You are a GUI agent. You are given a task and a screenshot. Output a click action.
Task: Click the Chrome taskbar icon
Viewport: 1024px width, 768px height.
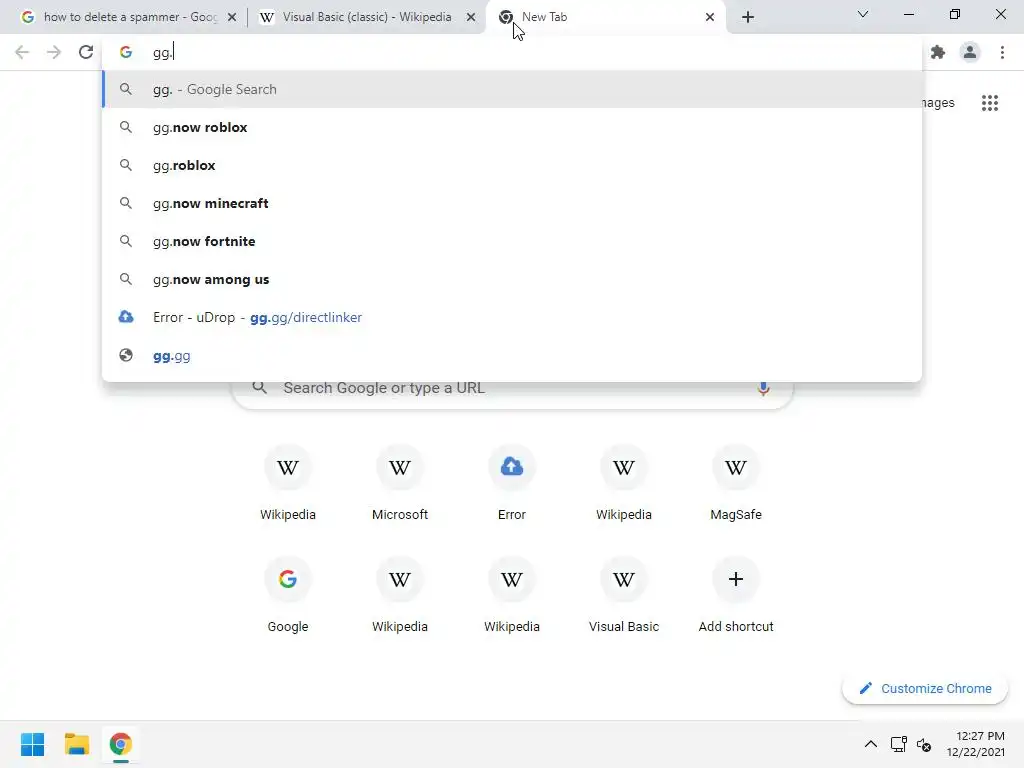pos(120,744)
